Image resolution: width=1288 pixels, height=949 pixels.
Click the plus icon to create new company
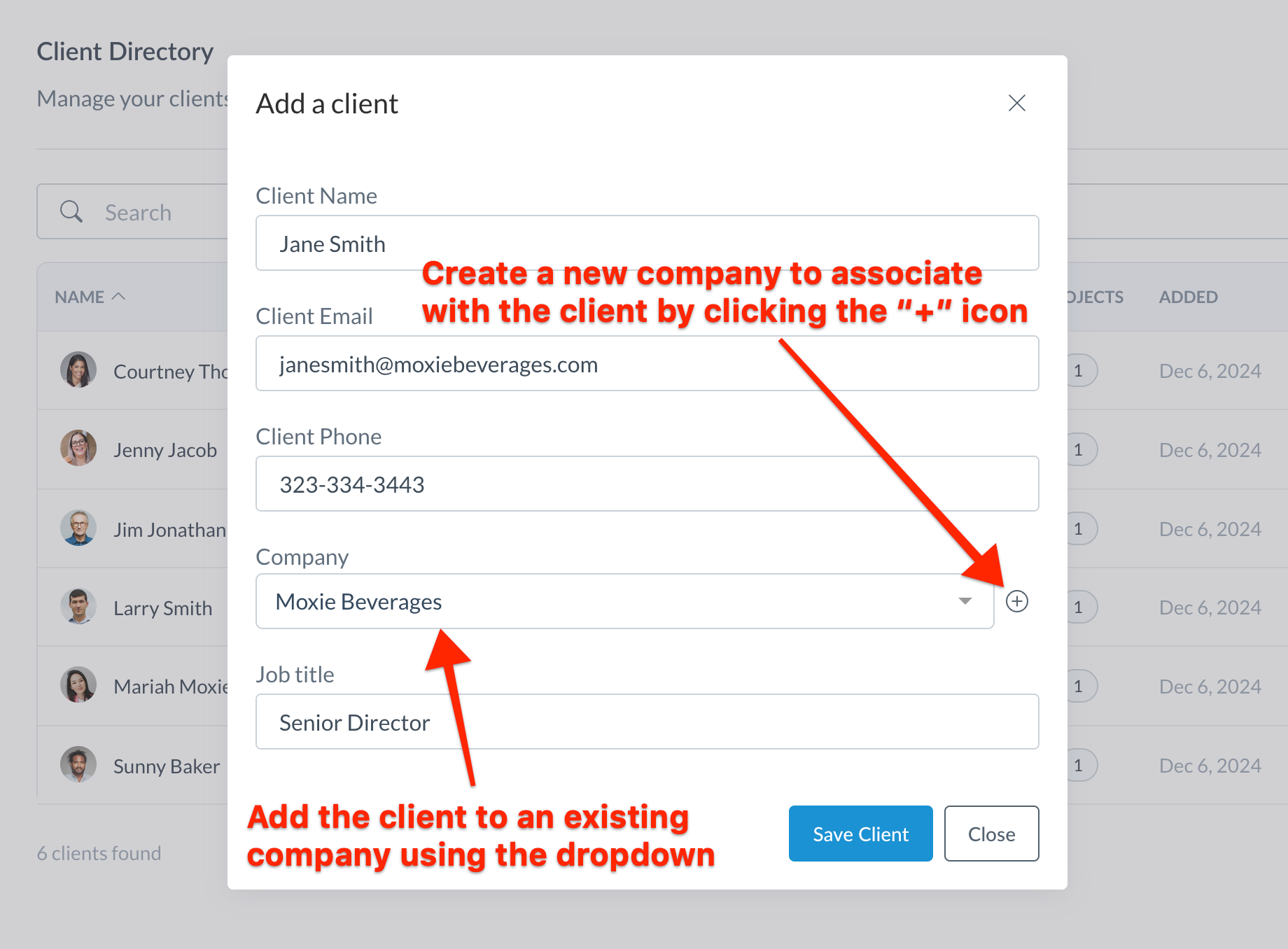coord(1016,601)
